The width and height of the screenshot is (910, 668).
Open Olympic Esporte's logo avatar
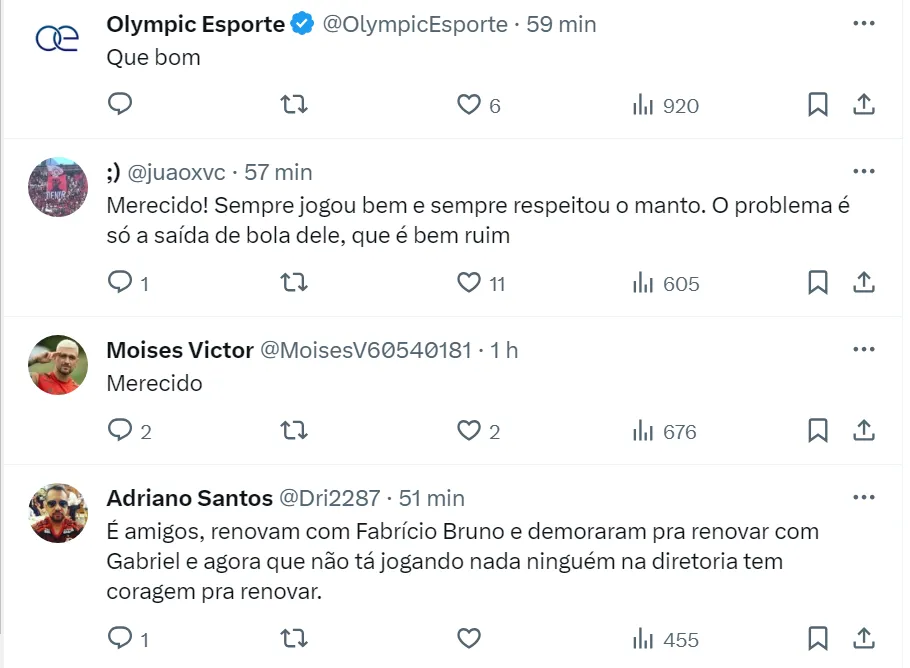[58, 38]
